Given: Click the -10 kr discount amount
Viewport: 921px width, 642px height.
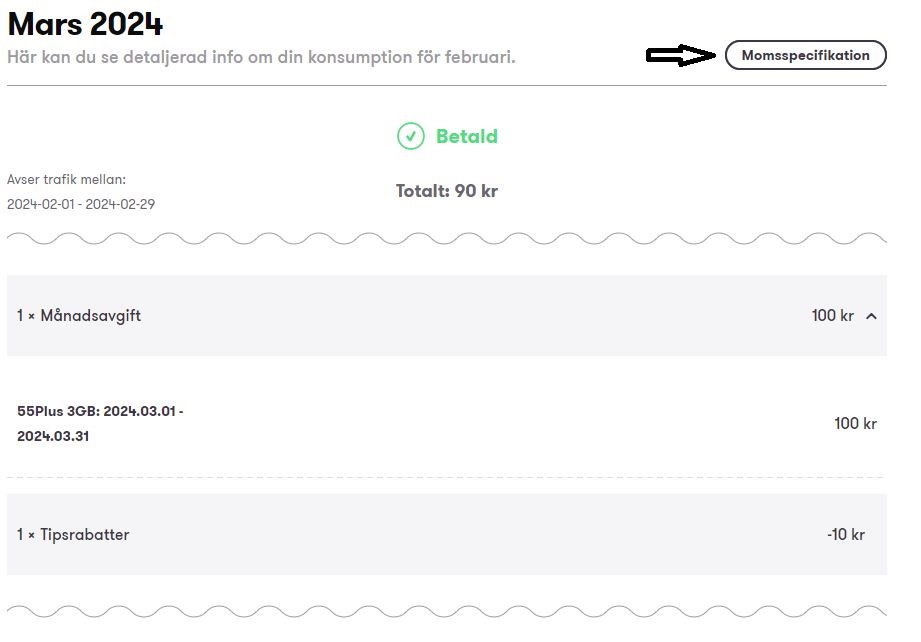Looking at the screenshot, I should [846, 535].
